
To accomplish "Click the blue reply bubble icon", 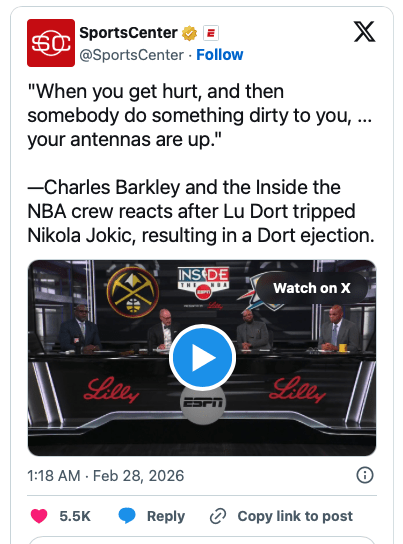I will click(127, 516).
